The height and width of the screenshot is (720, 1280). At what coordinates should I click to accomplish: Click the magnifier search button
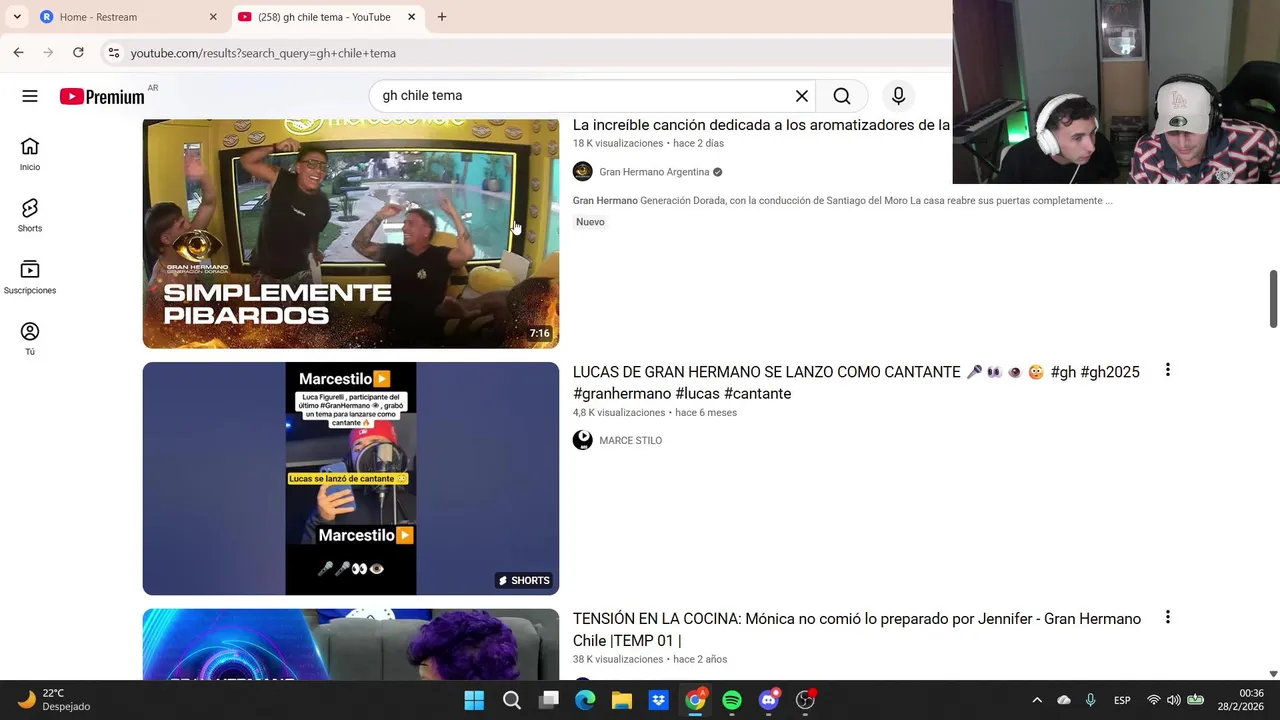point(842,96)
